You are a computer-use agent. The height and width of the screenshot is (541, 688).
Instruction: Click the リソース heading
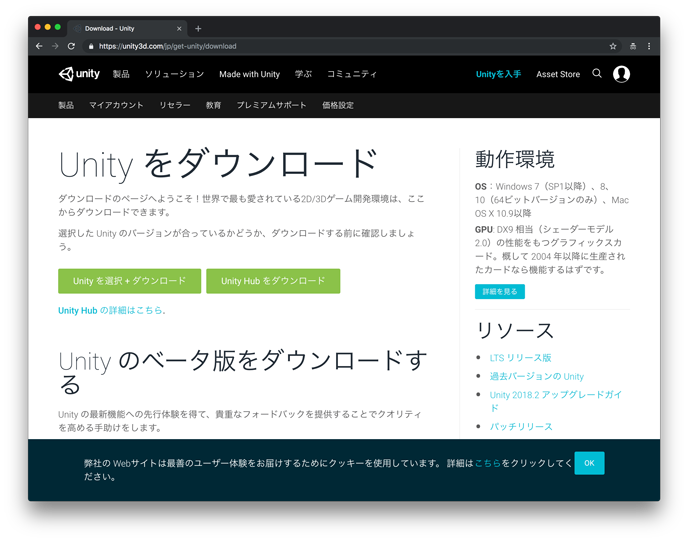[x=515, y=330]
